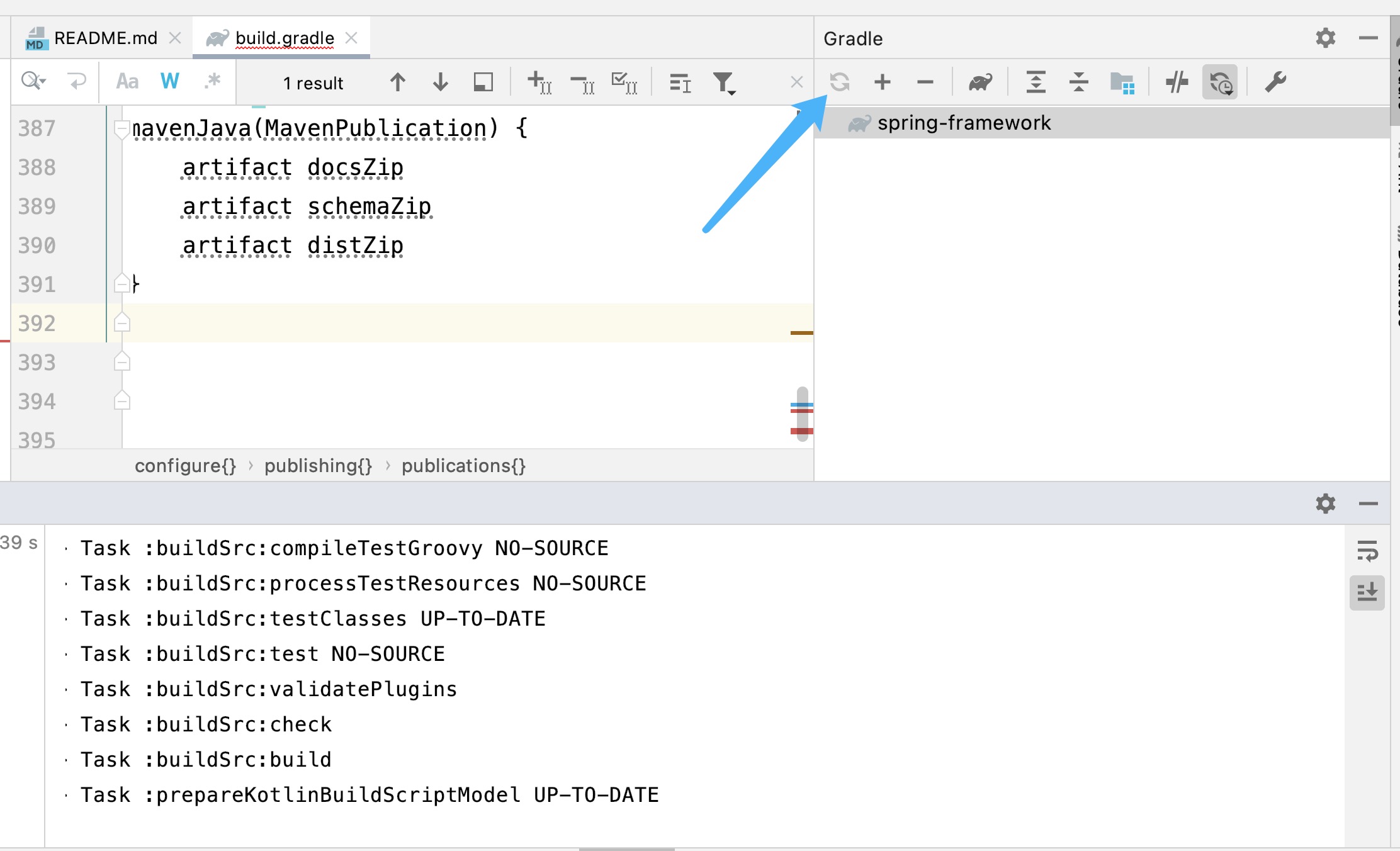Toggle soft-wrap in build output
This screenshot has width=1400, height=851.
click(x=1367, y=551)
